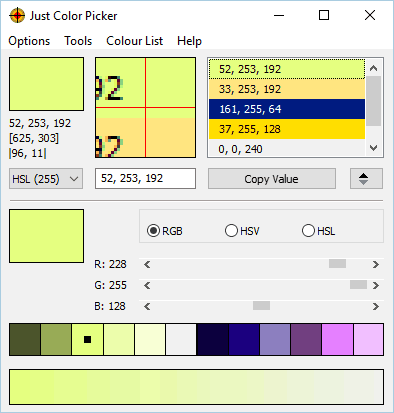
Task: Click left arrow of the R slider
Action: coord(147,264)
